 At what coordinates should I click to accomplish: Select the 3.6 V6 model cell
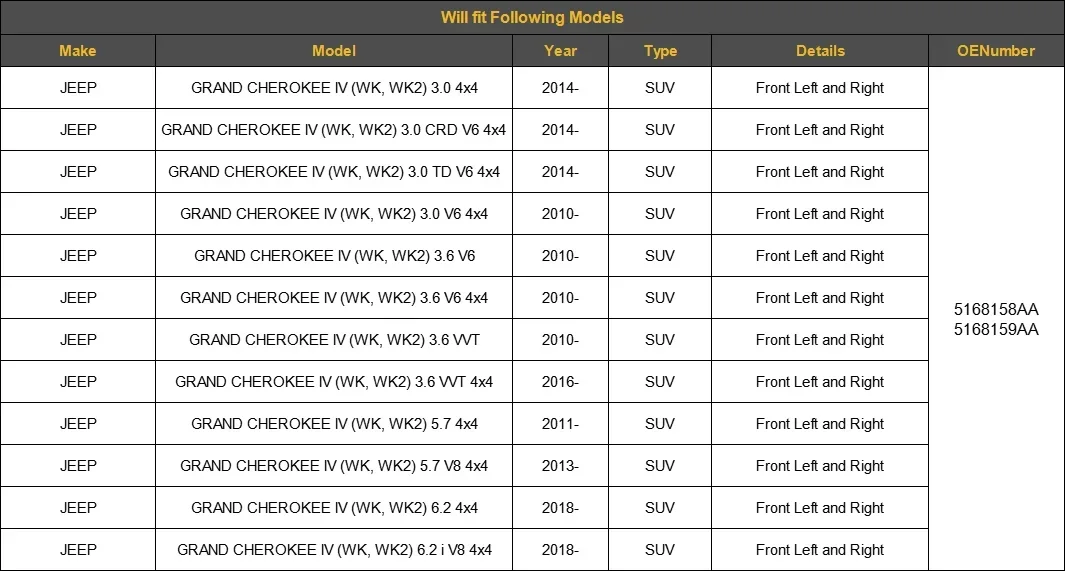point(334,256)
